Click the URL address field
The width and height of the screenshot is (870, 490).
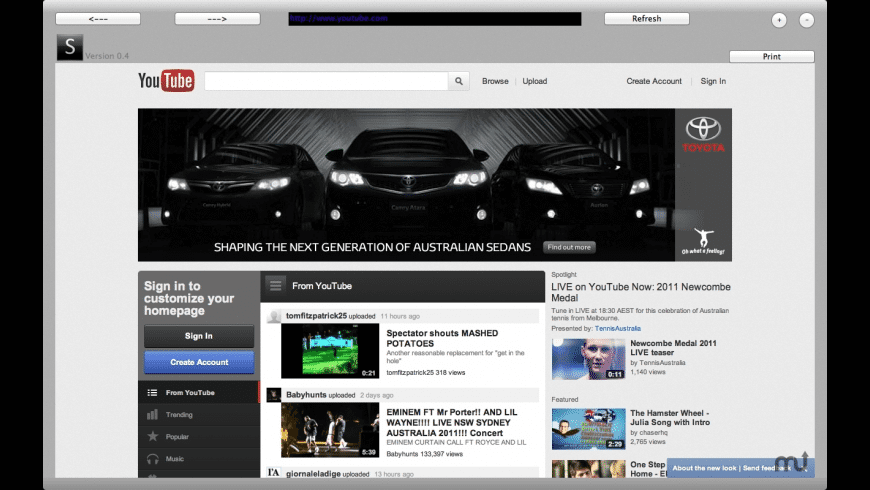click(434, 19)
